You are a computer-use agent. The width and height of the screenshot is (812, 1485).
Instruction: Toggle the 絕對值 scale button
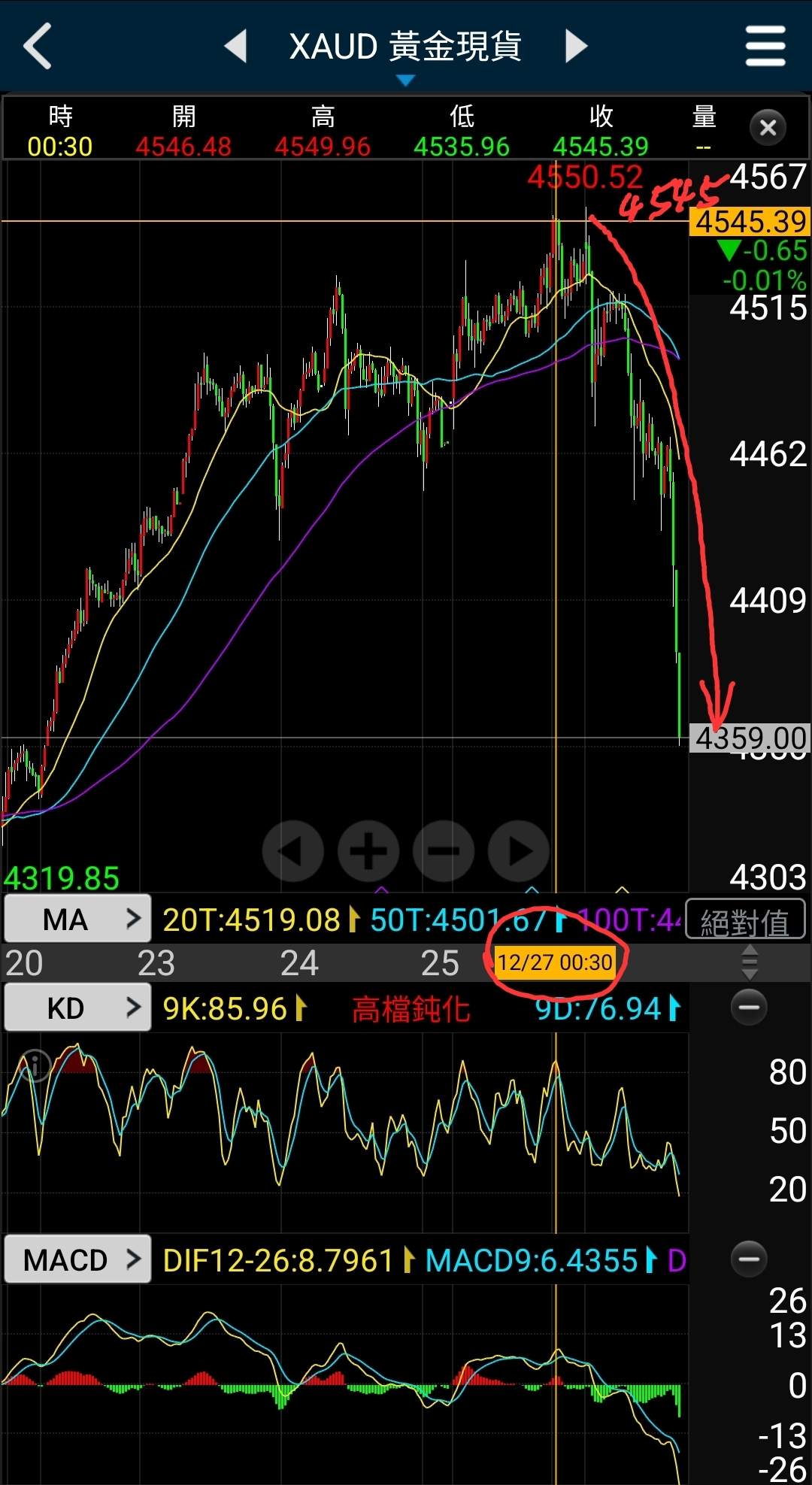(745, 920)
